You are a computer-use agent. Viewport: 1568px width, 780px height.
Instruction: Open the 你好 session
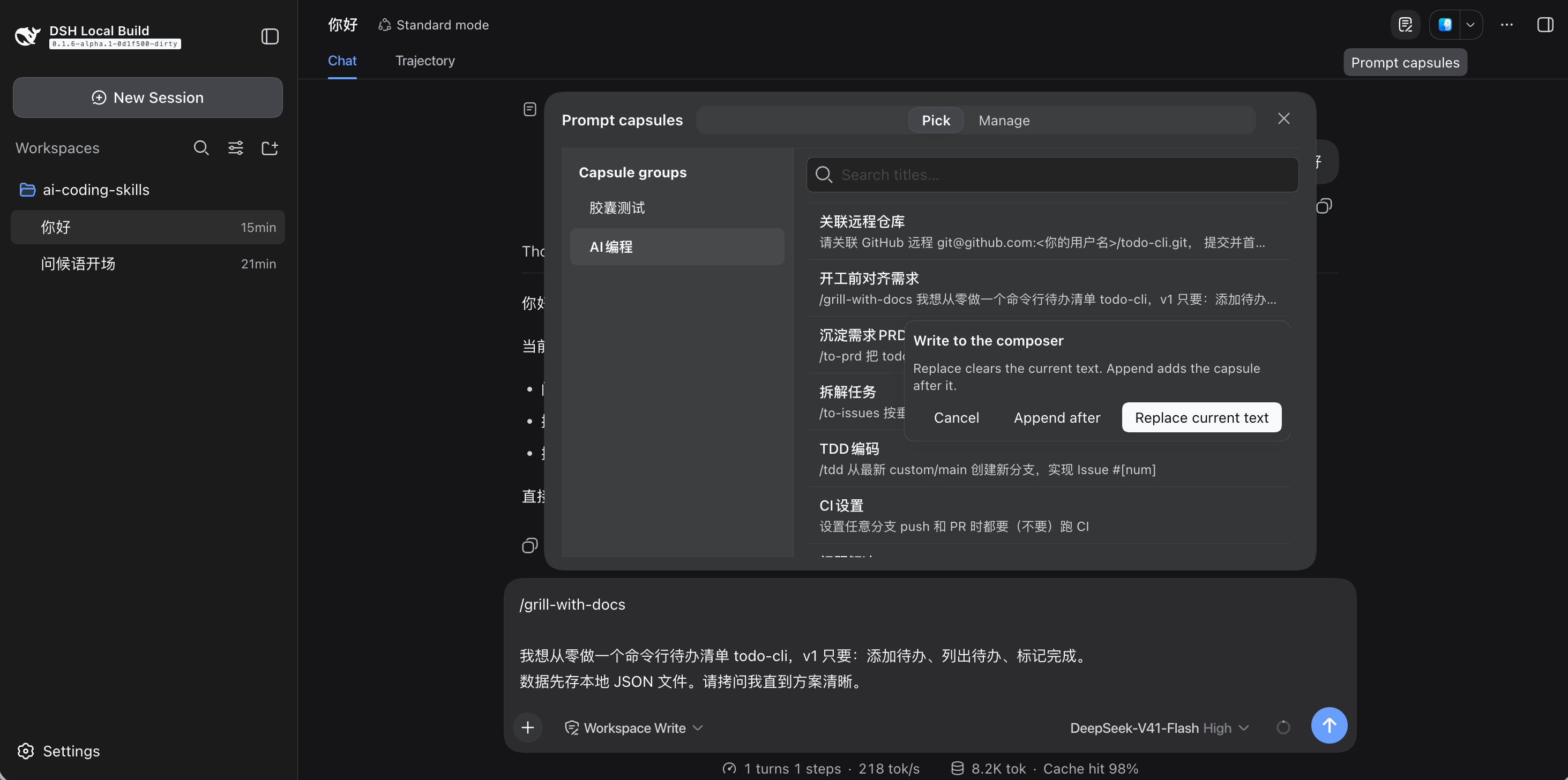tap(147, 227)
